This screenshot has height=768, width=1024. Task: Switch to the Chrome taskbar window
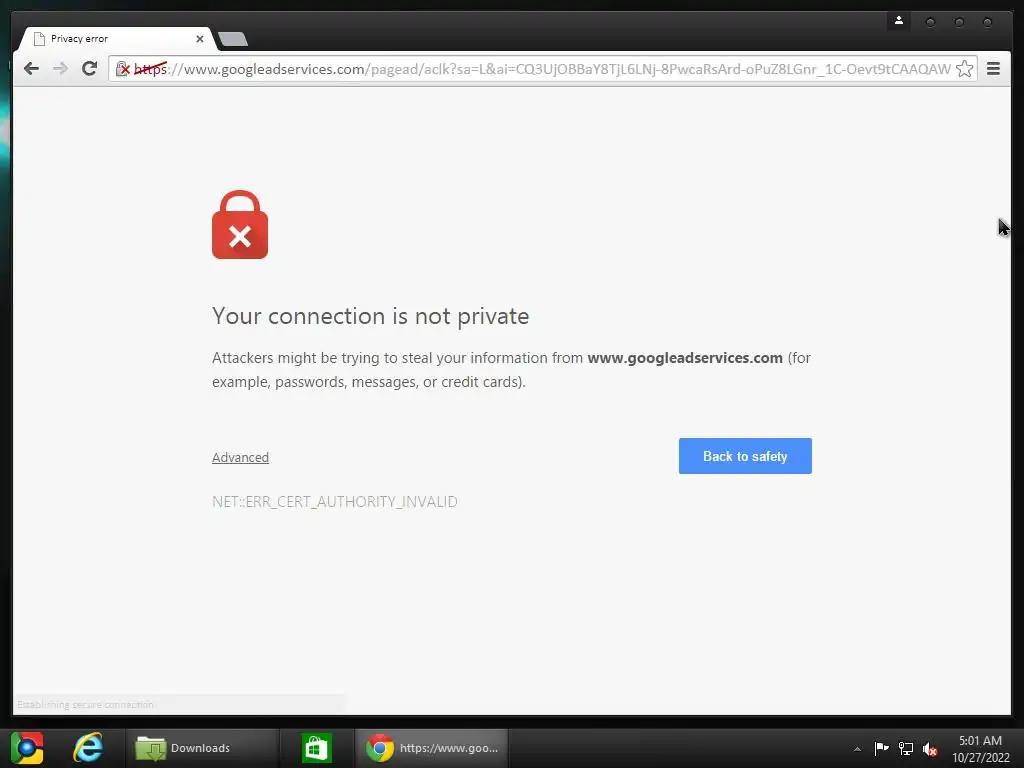pos(432,748)
